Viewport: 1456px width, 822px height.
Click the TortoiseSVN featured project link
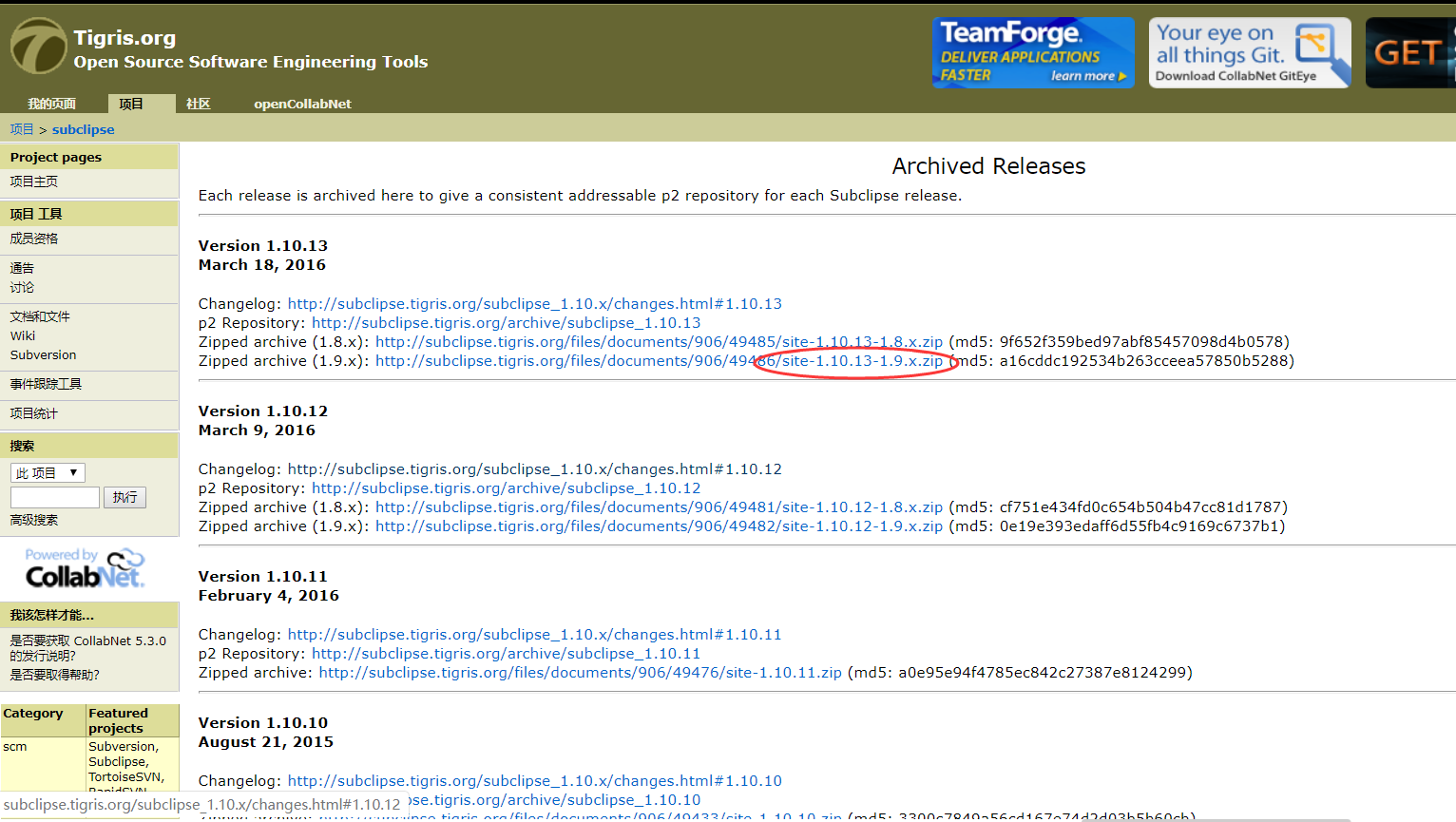pos(126,777)
